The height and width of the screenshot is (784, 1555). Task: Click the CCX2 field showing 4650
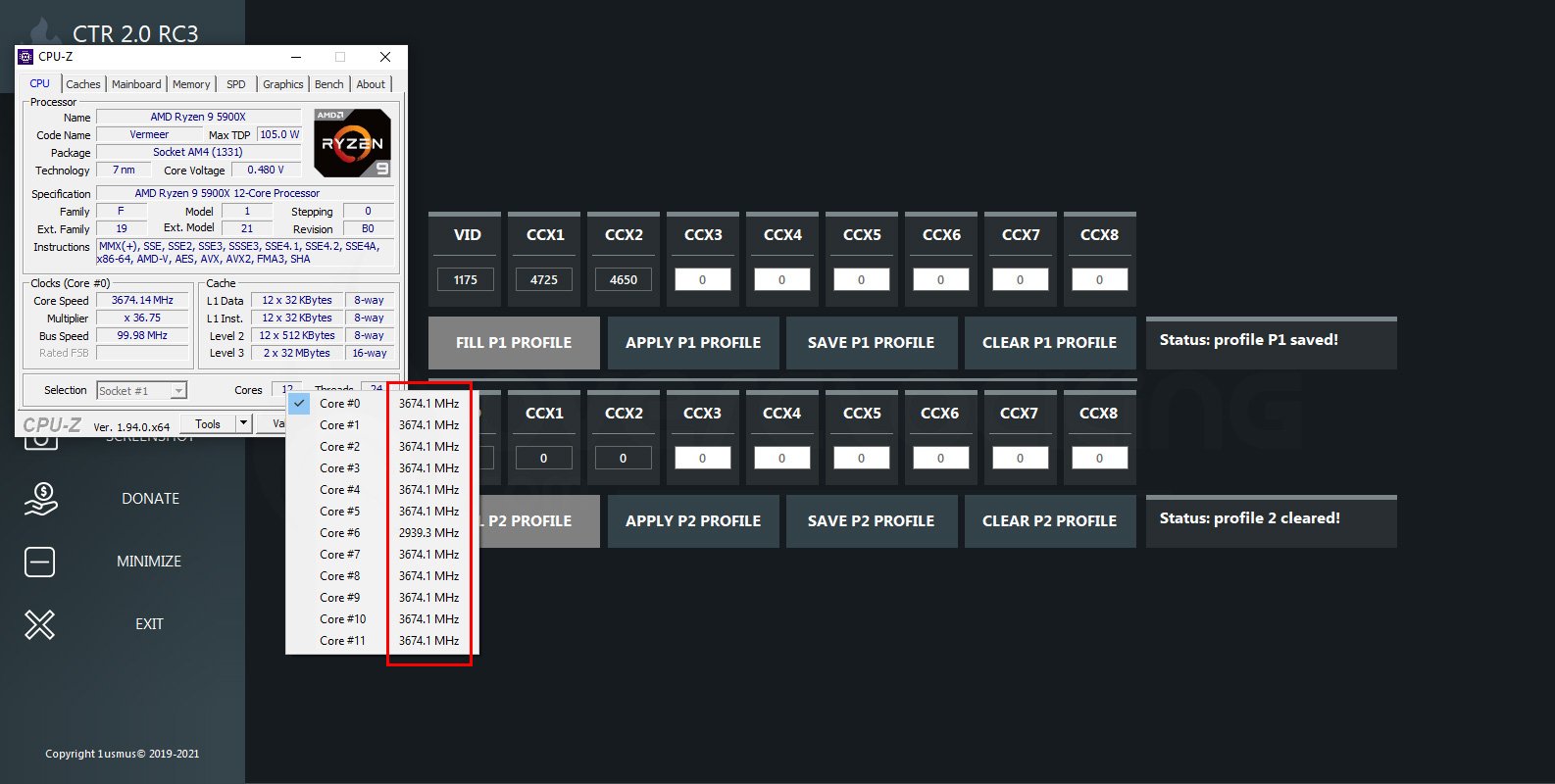624,279
